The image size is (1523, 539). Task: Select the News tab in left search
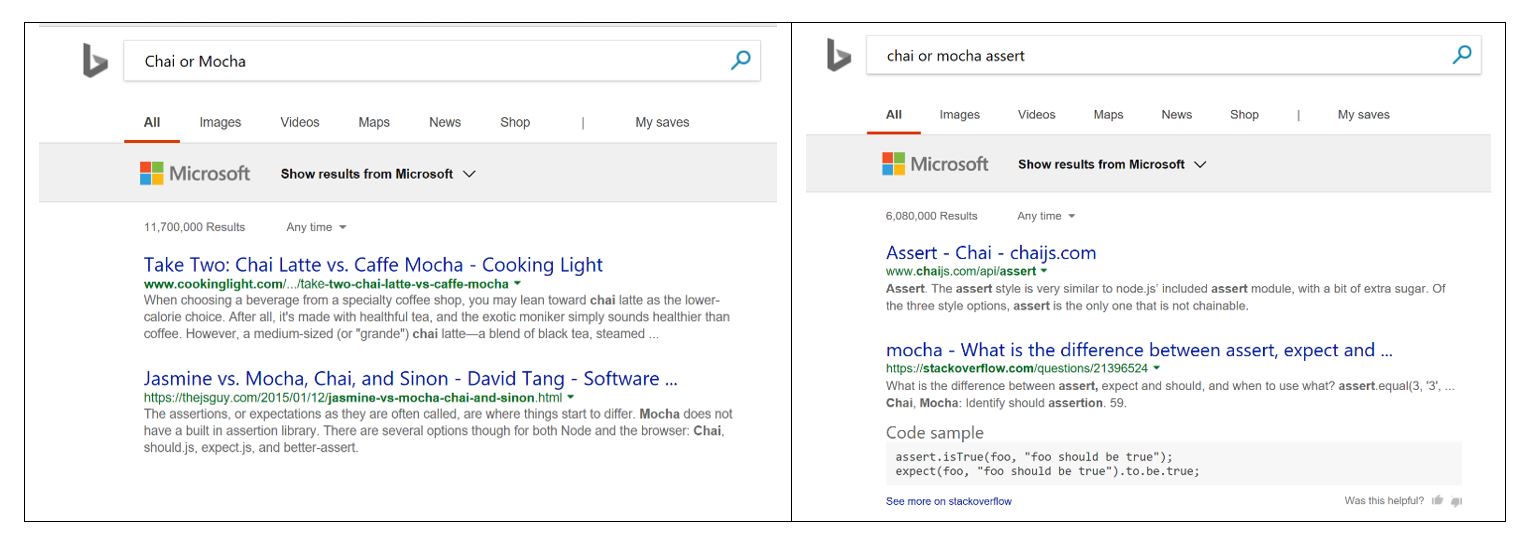(445, 122)
